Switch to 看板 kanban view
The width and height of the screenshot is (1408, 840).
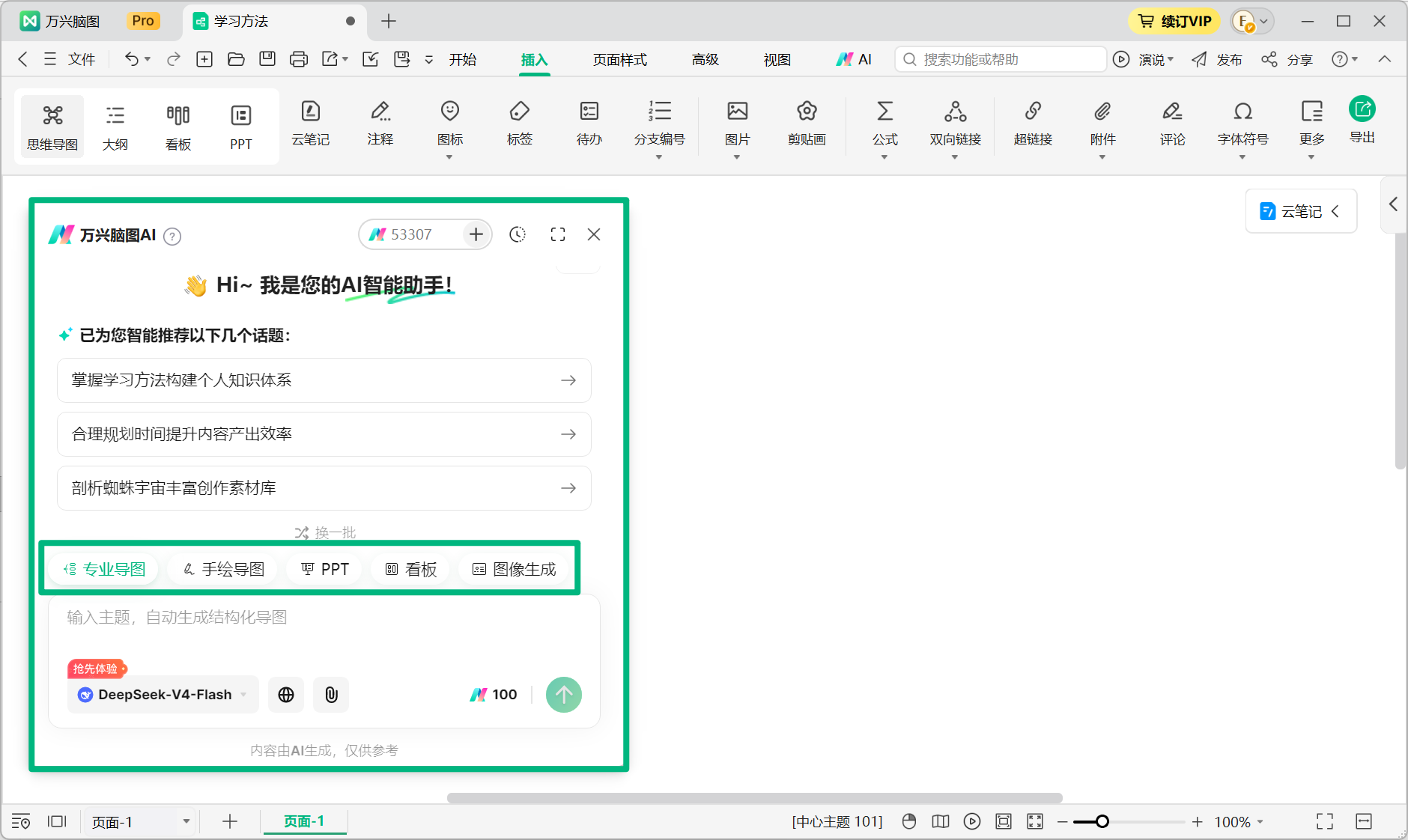(x=178, y=127)
